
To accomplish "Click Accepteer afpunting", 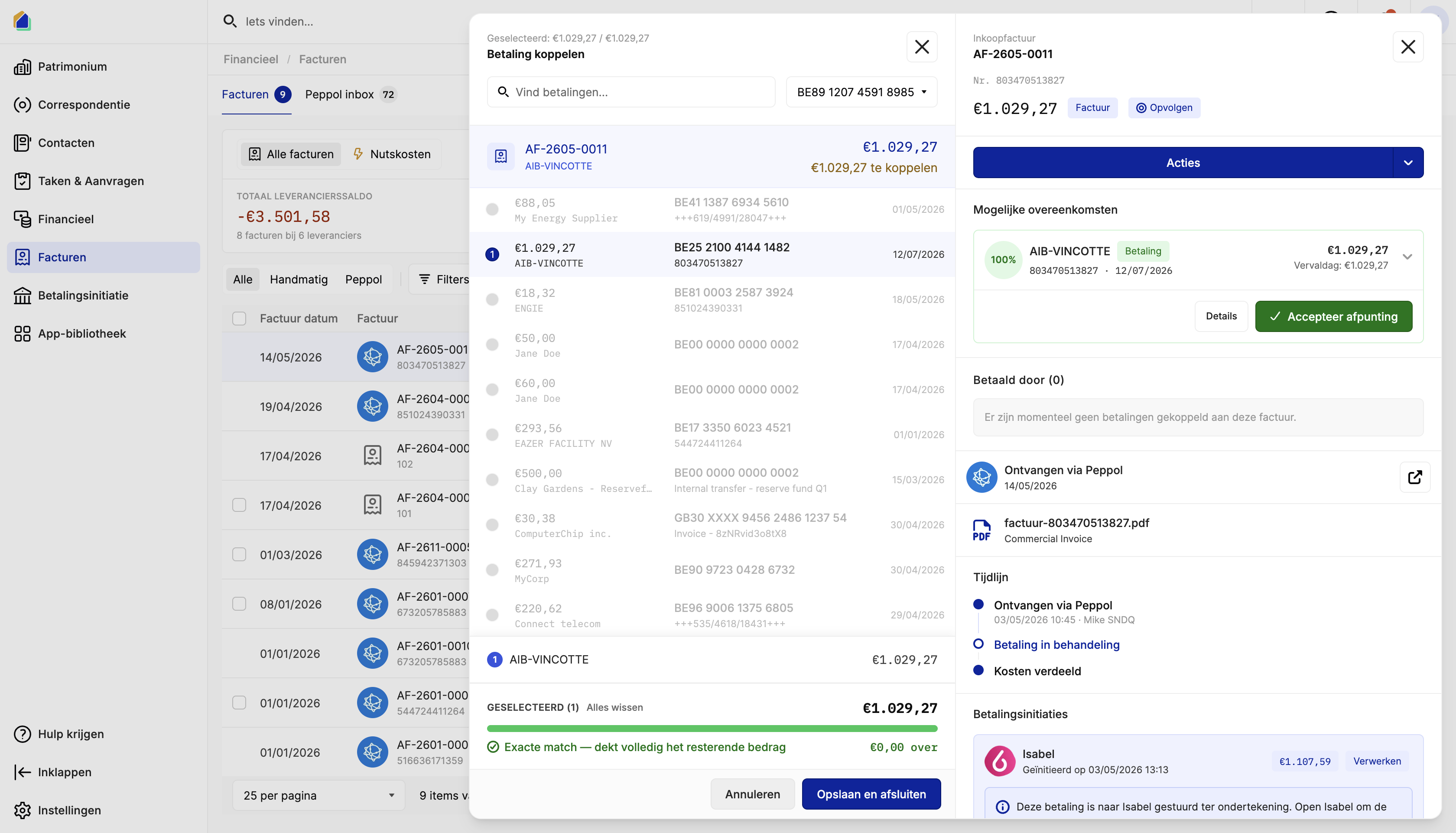I will (x=1334, y=316).
